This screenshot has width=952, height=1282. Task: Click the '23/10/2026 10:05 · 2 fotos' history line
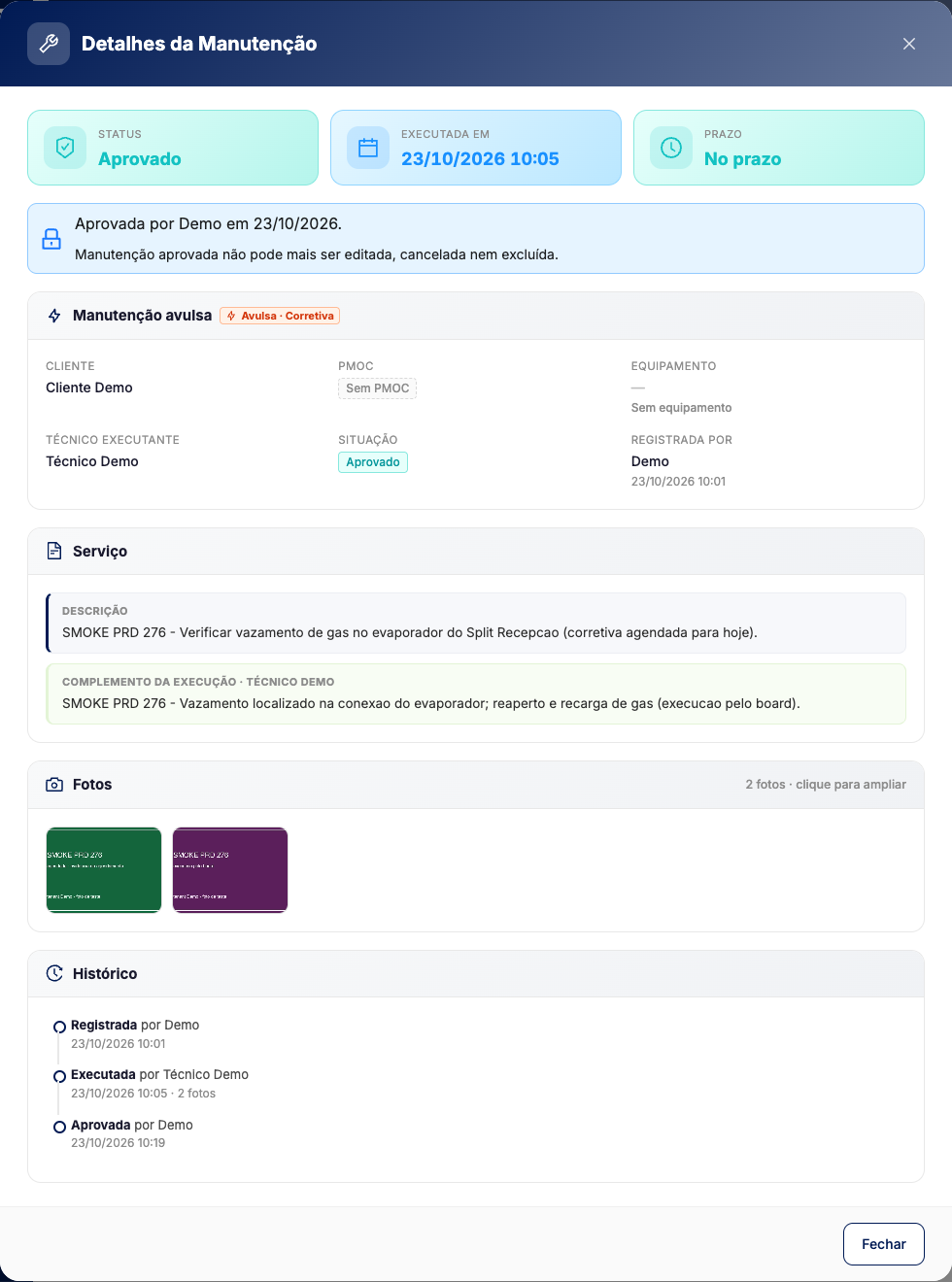pyautogui.click(x=143, y=1094)
